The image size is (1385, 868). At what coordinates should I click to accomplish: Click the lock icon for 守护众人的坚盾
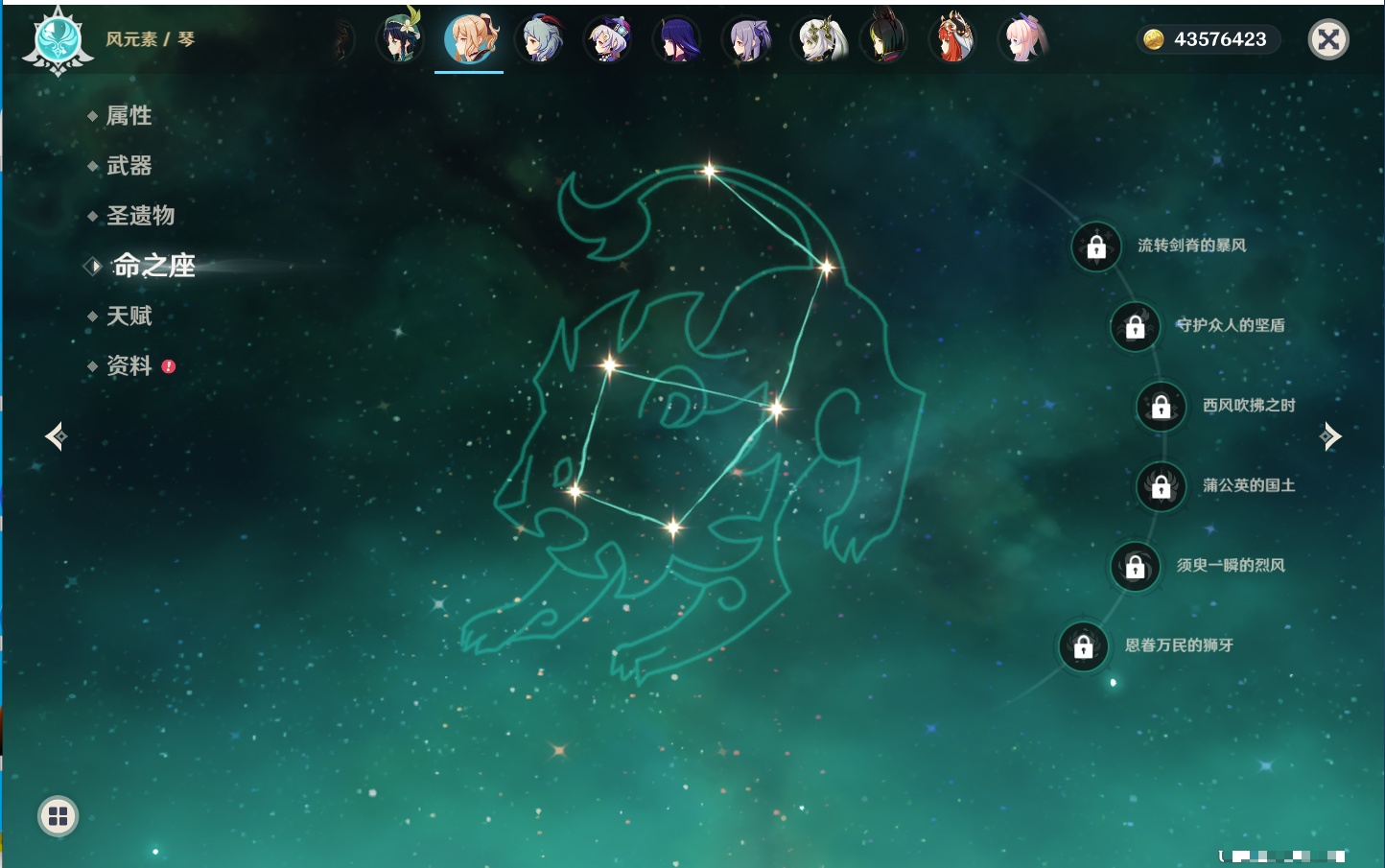1136,326
